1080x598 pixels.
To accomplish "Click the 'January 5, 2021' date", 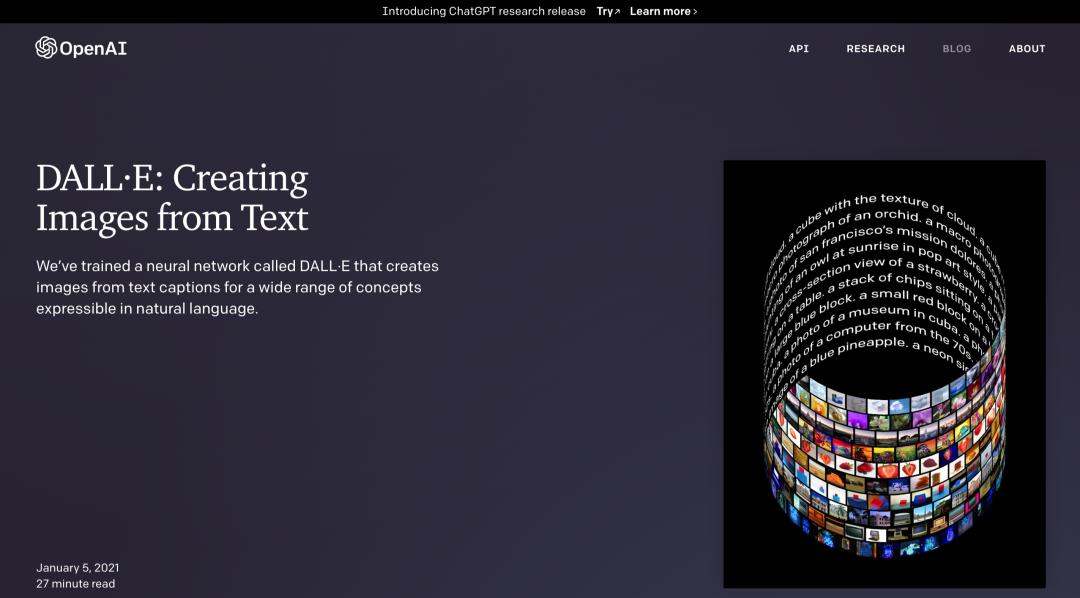I will (78, 568).
